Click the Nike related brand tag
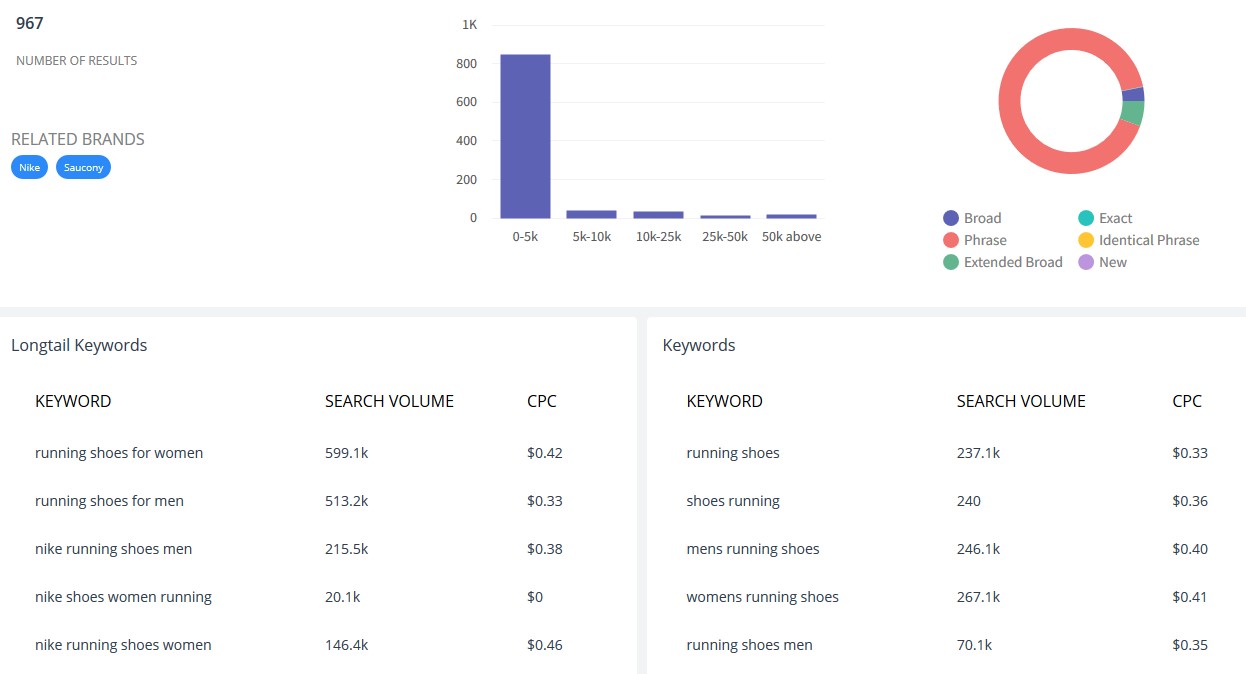Image resolution: width=1246 pixels, height=674 pixels. [29, 167]
